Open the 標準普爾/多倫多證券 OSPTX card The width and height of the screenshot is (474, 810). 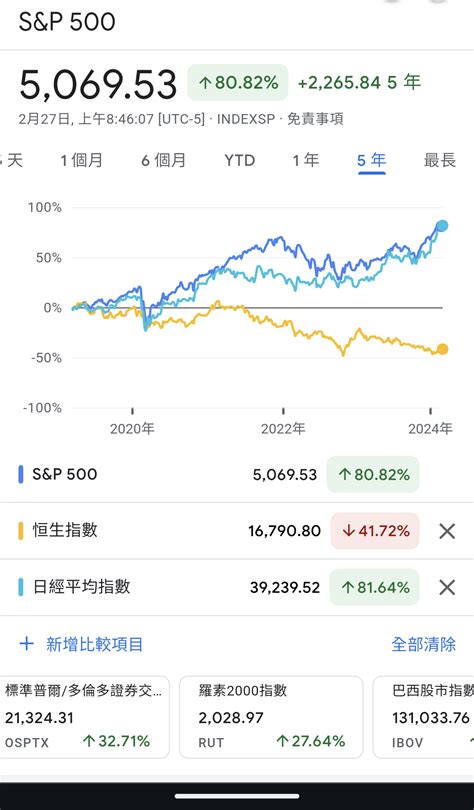point(85,717)
